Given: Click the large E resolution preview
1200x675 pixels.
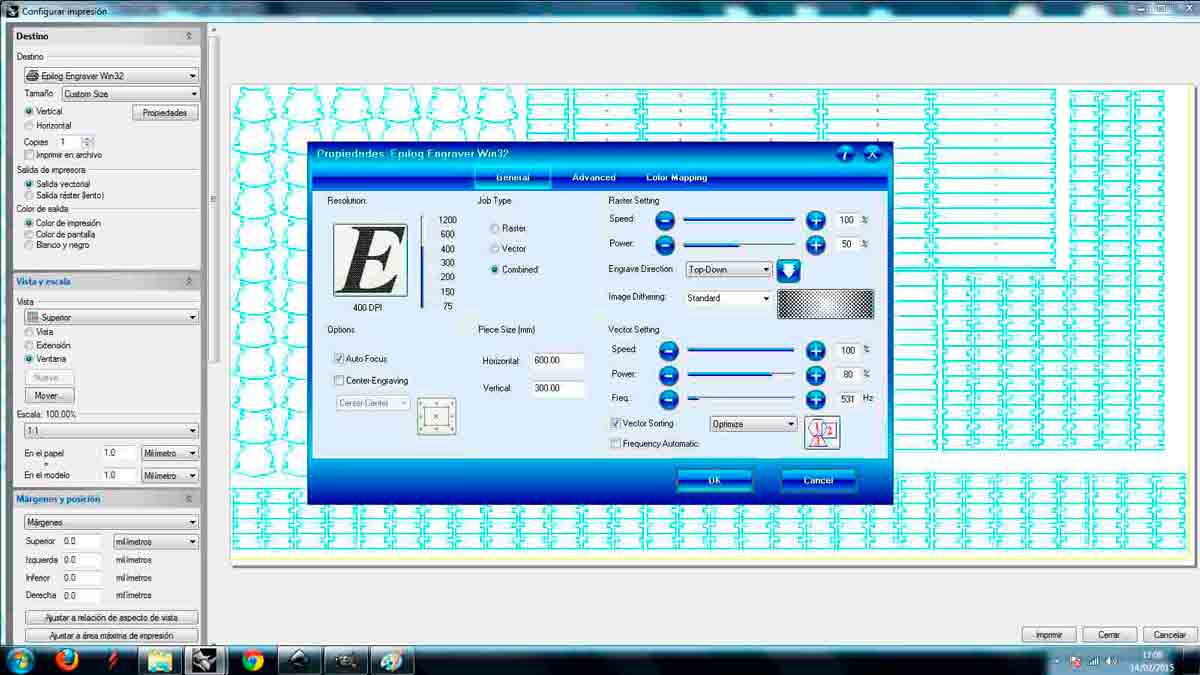Looking at the screenshot, I should (370, 260).
